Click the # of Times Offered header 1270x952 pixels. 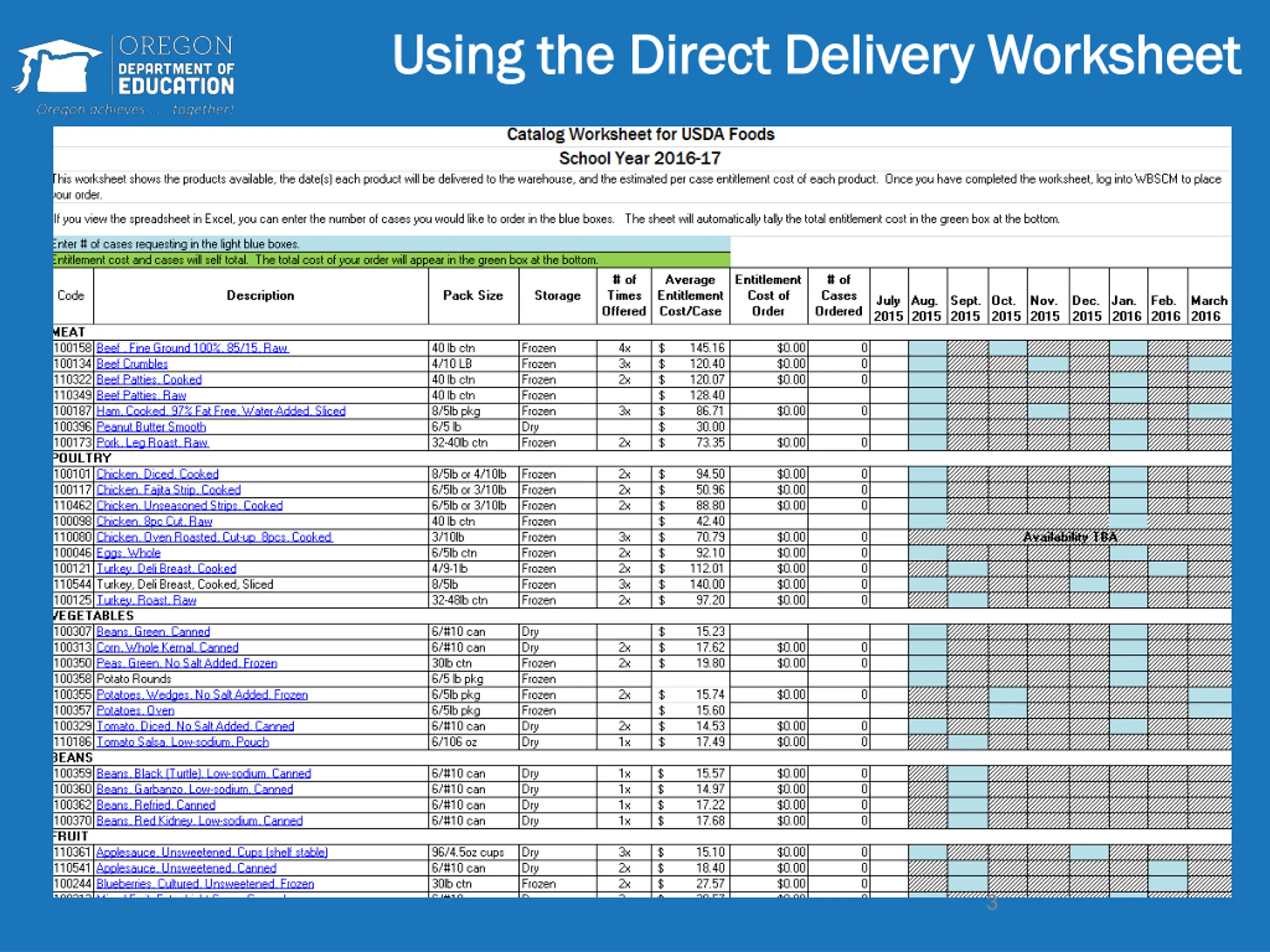tap(624, 296)
